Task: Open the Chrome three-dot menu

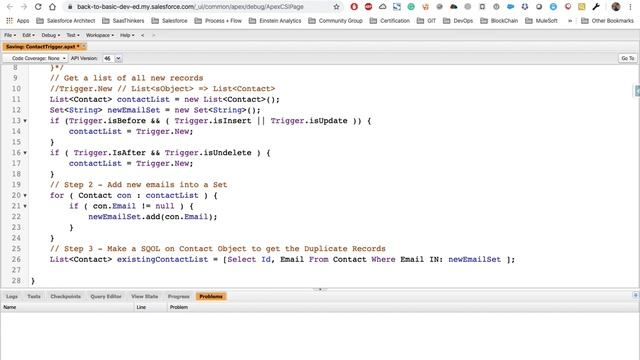Action: [x=631, y=7]
